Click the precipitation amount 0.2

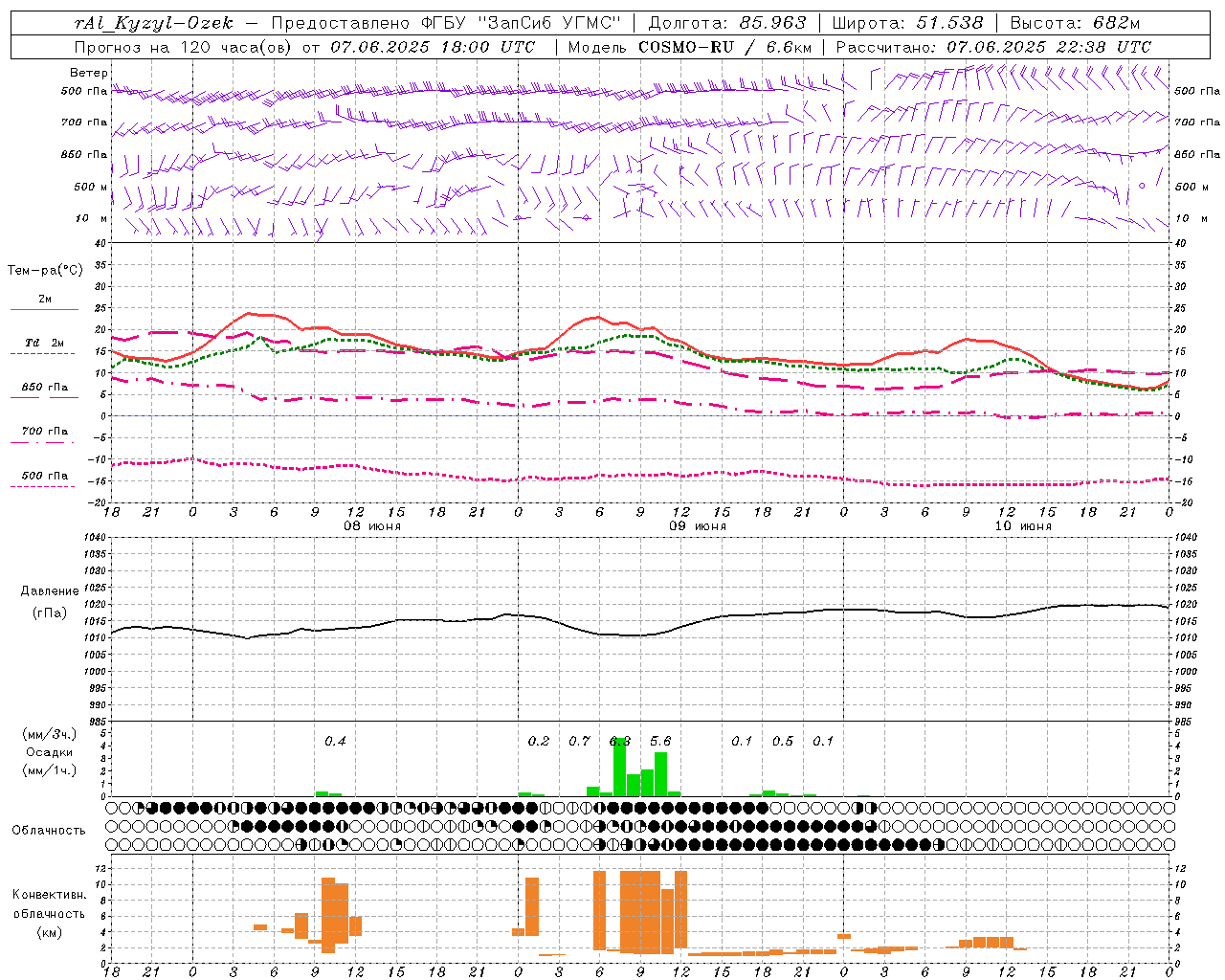point(539,742)
